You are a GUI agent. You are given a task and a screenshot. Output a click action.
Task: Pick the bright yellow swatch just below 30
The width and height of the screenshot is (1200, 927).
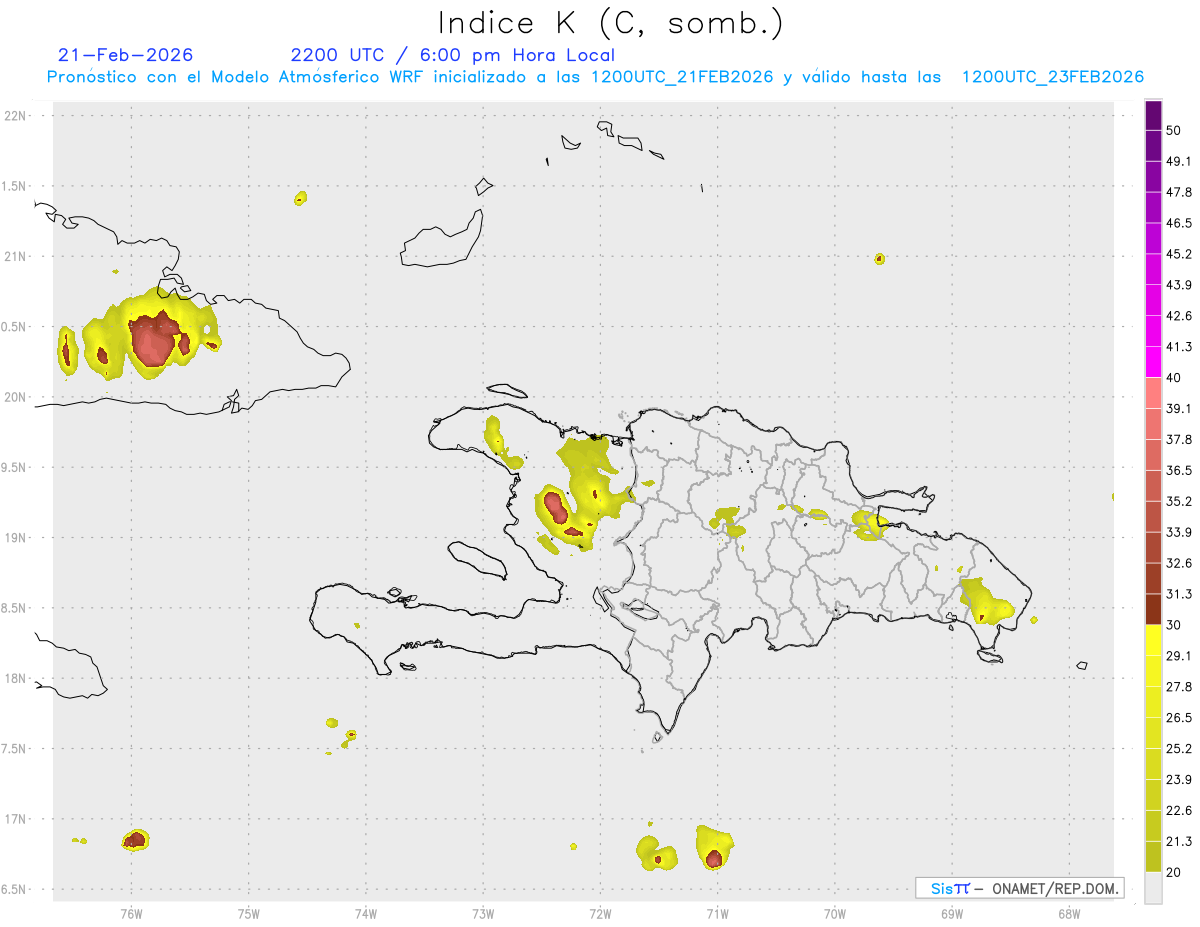pos(1153,641)
